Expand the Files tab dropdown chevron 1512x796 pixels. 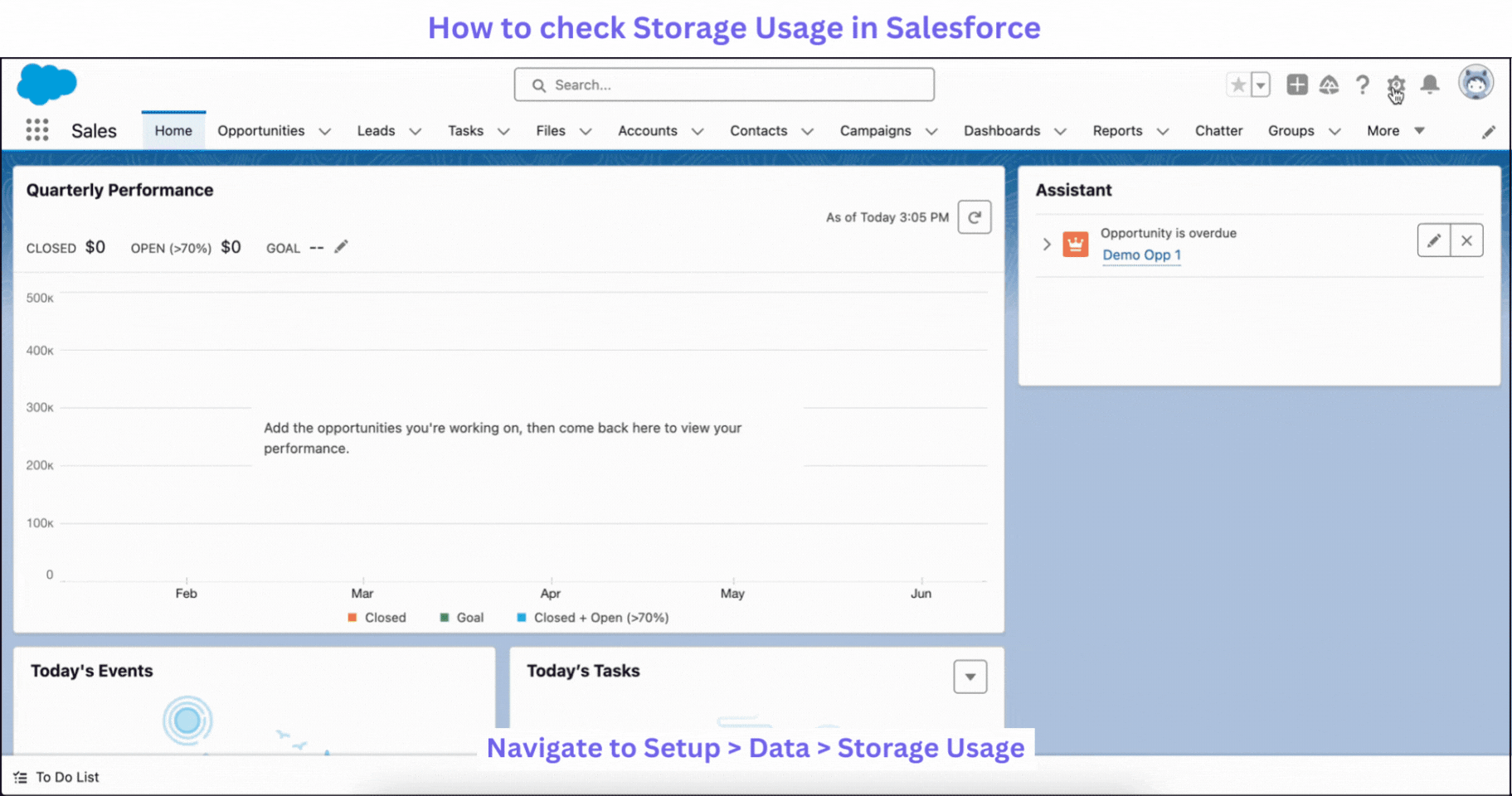click(x=586, y=132)
